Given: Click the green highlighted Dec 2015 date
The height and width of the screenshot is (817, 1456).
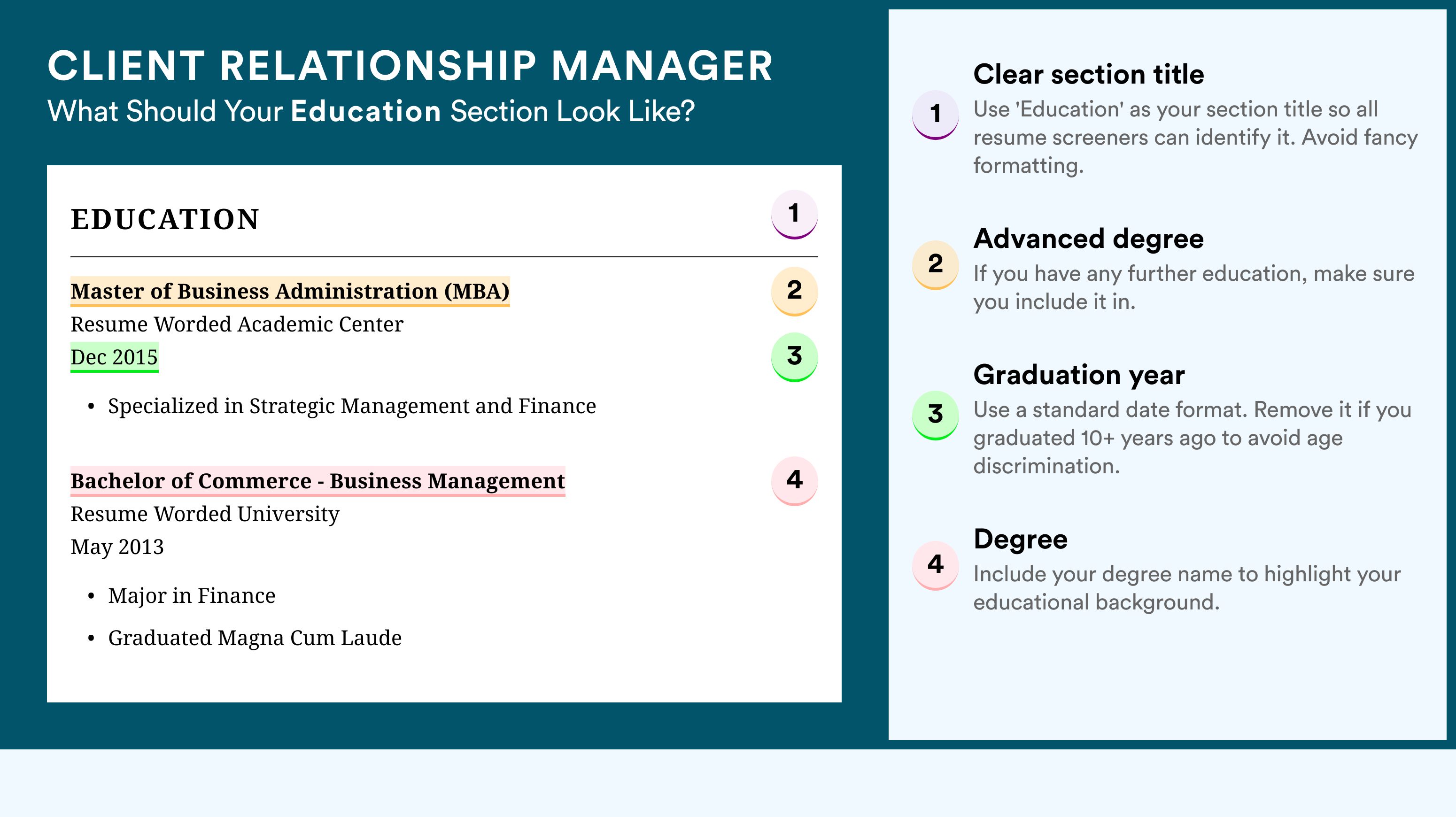Looking at the screenshot, I should pos(114,357).
